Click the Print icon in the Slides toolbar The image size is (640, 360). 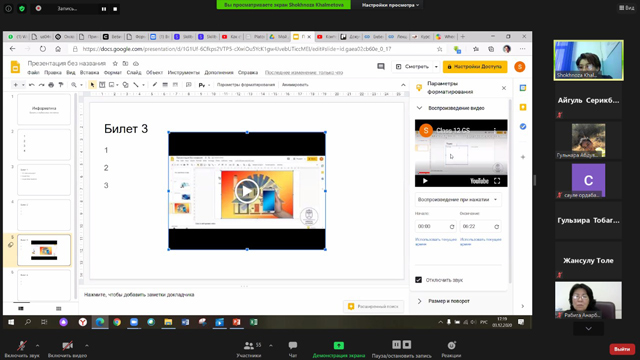click(x=51, y=85)
